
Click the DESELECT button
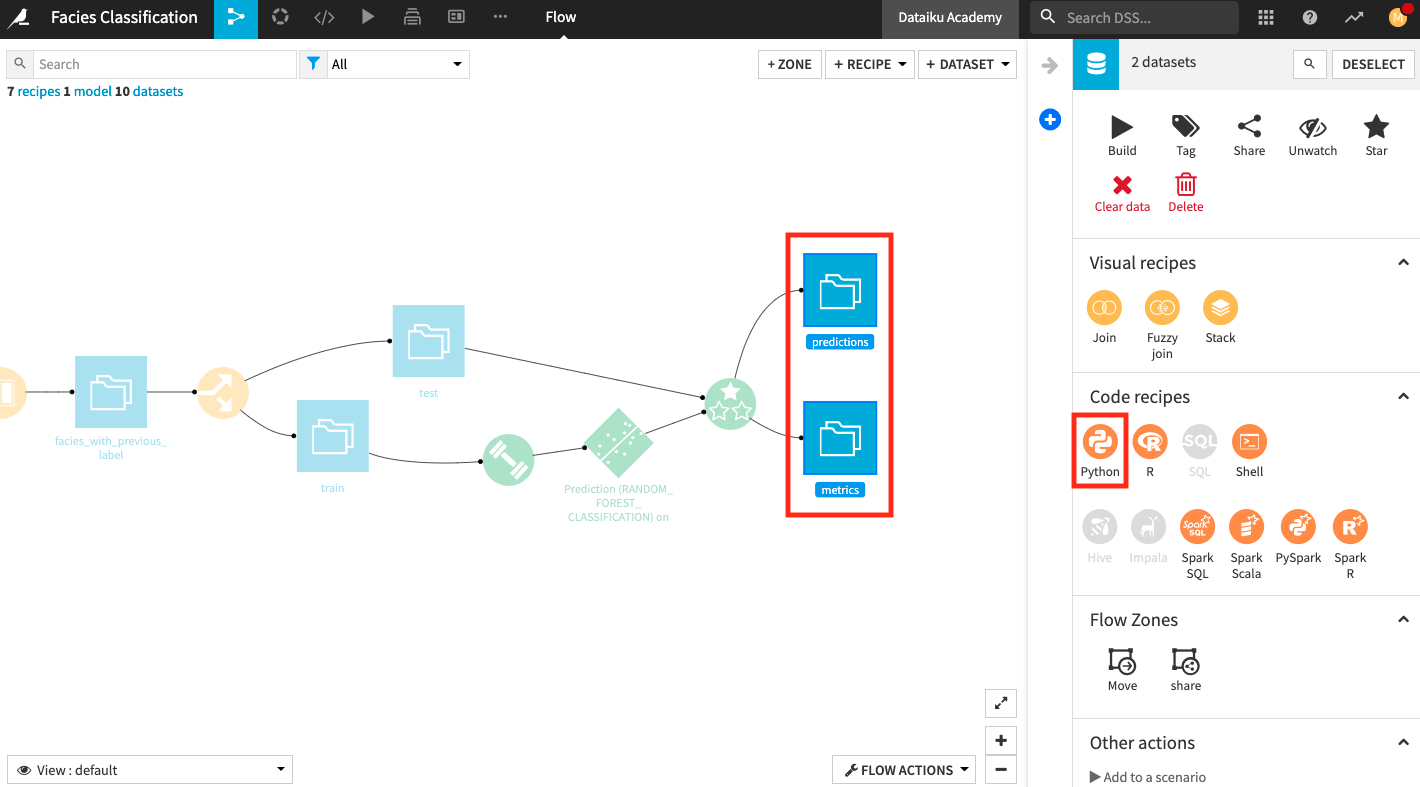[1372, 64]
